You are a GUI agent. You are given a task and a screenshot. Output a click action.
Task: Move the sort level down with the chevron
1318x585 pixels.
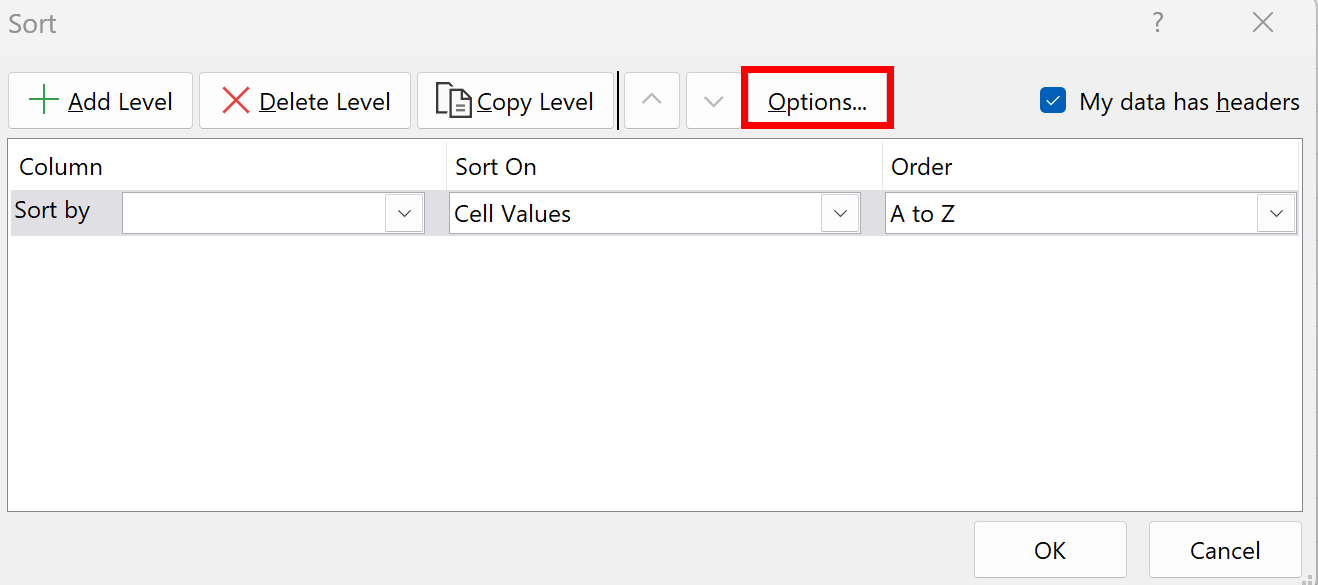tap(714, 100)
